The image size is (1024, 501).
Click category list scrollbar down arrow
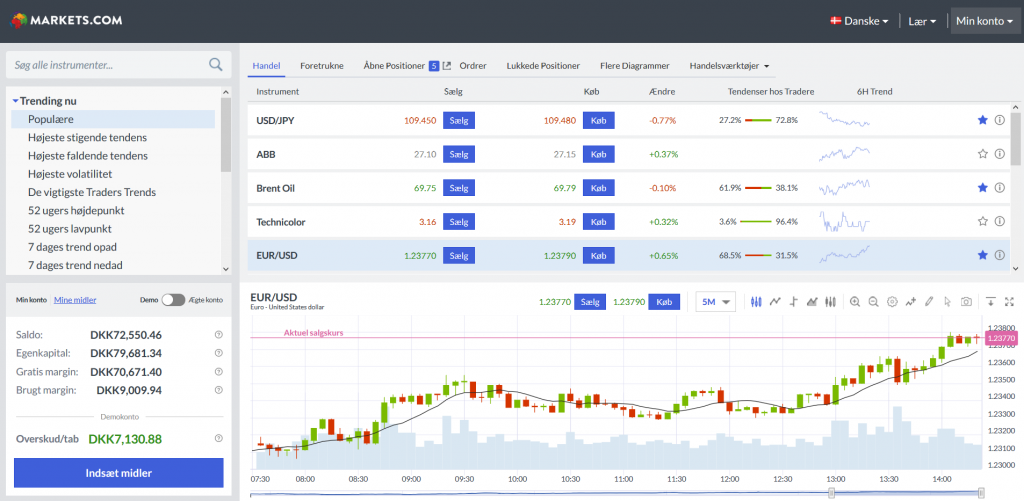(226, 268)
